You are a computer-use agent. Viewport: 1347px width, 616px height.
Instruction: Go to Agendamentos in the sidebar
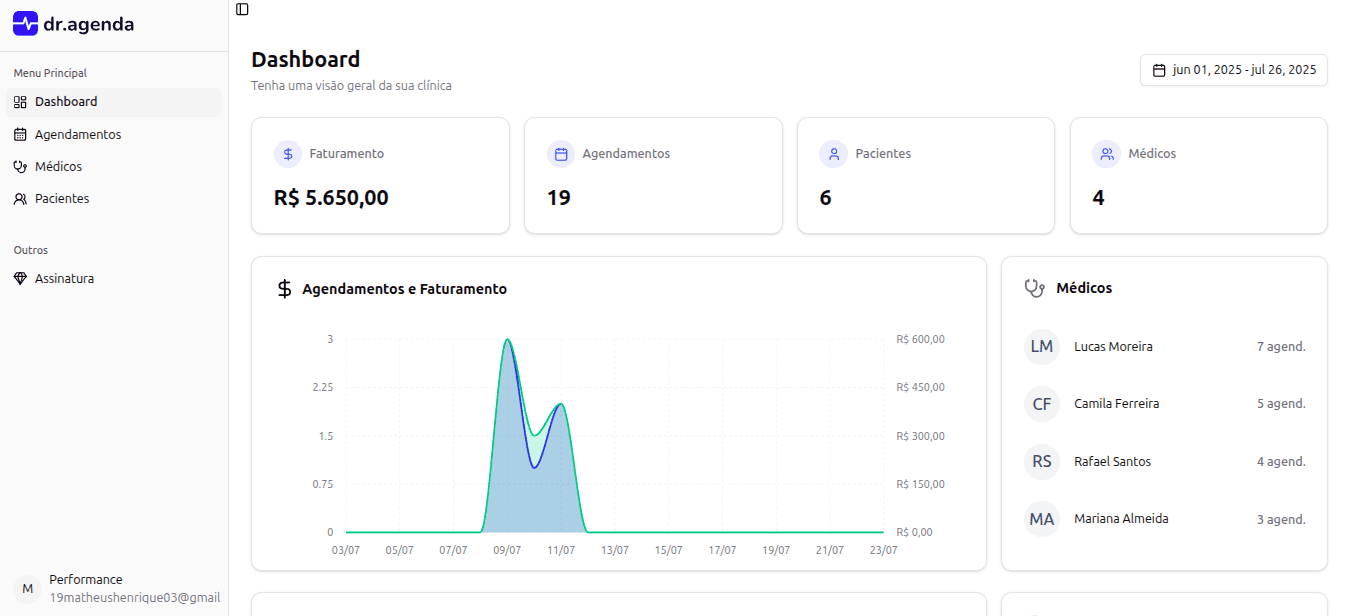[x=77, y=134]
